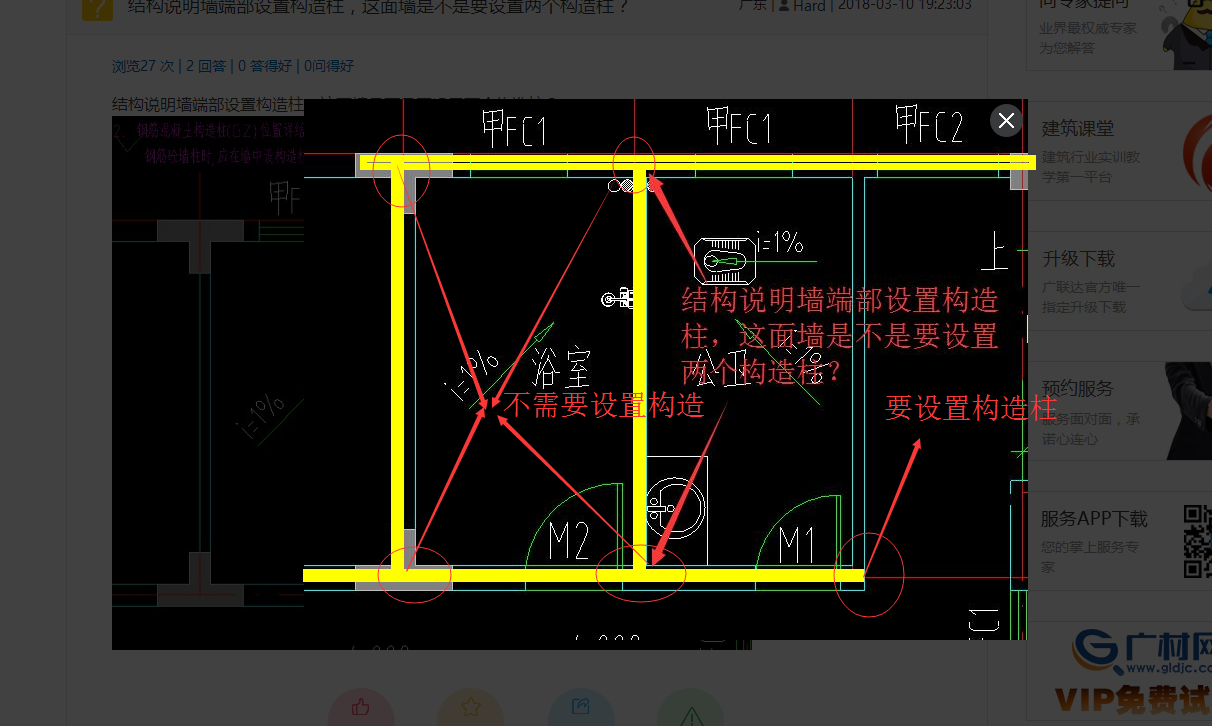1212x726 pixels.
Task: Click the yellow question mark icon
Action: pos(97,9)
